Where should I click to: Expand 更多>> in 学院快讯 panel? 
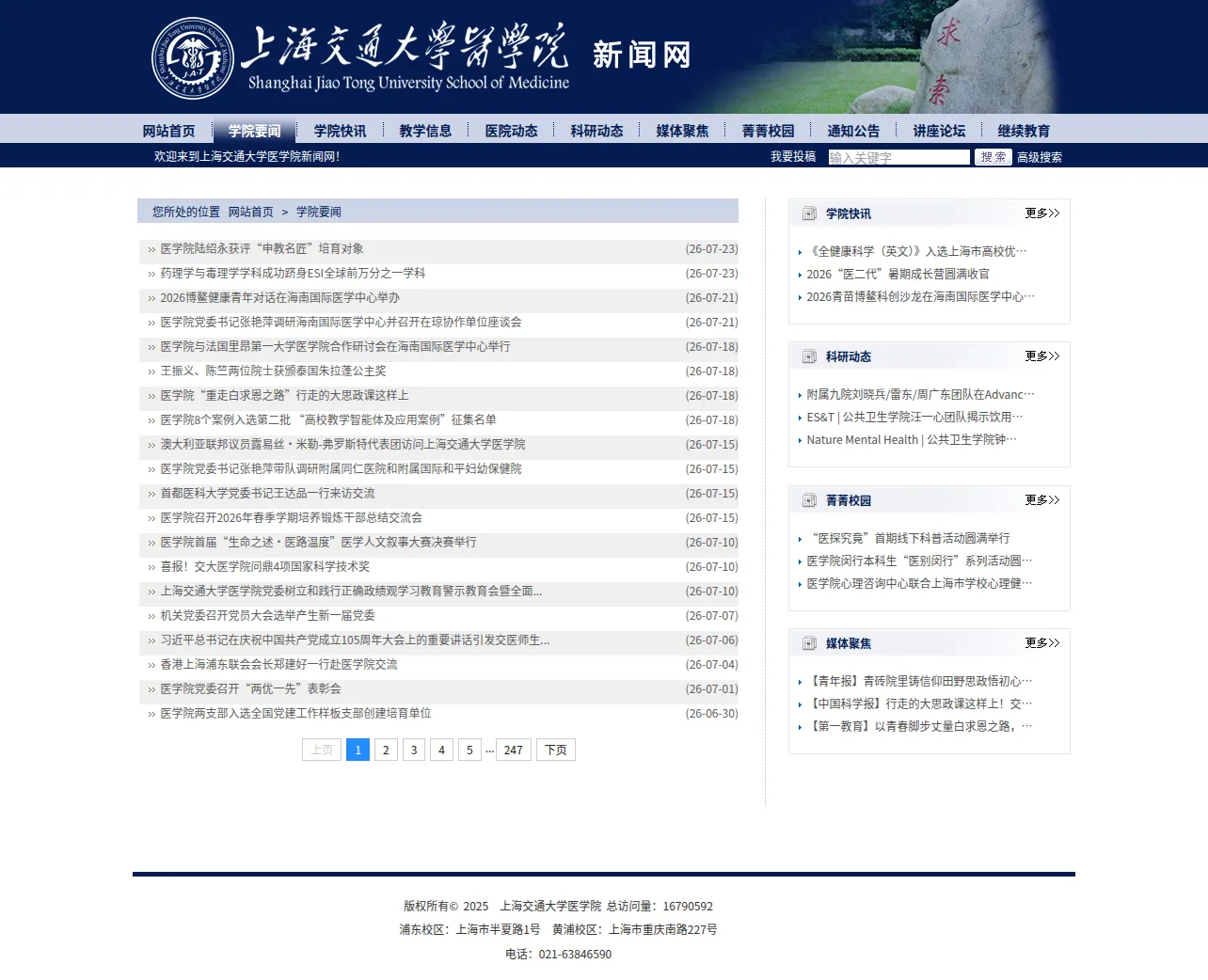point(1042,213)
